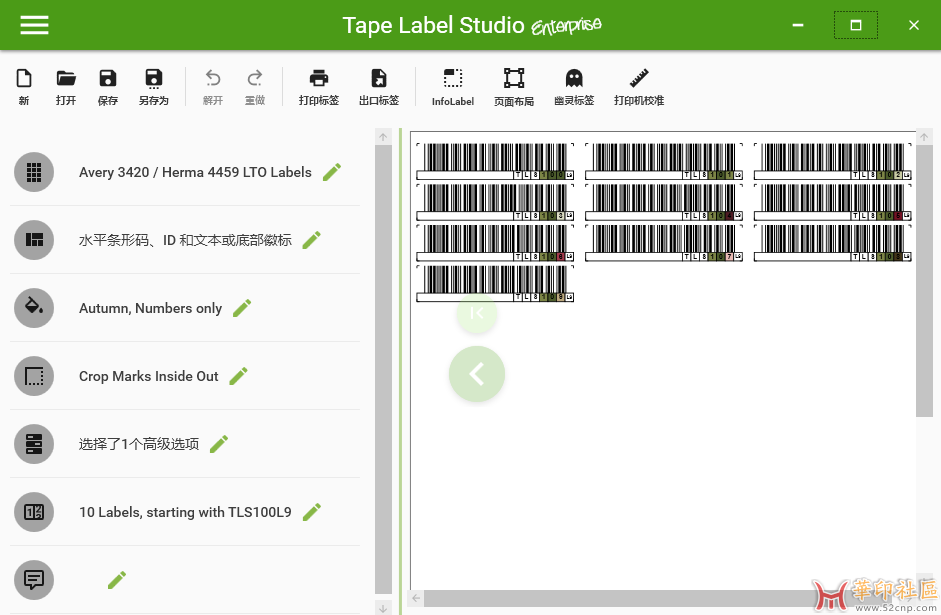Edit the 10 Labels starting number setting
The width and height of the screenshot is (941, 615).
(x=311, y=512)
